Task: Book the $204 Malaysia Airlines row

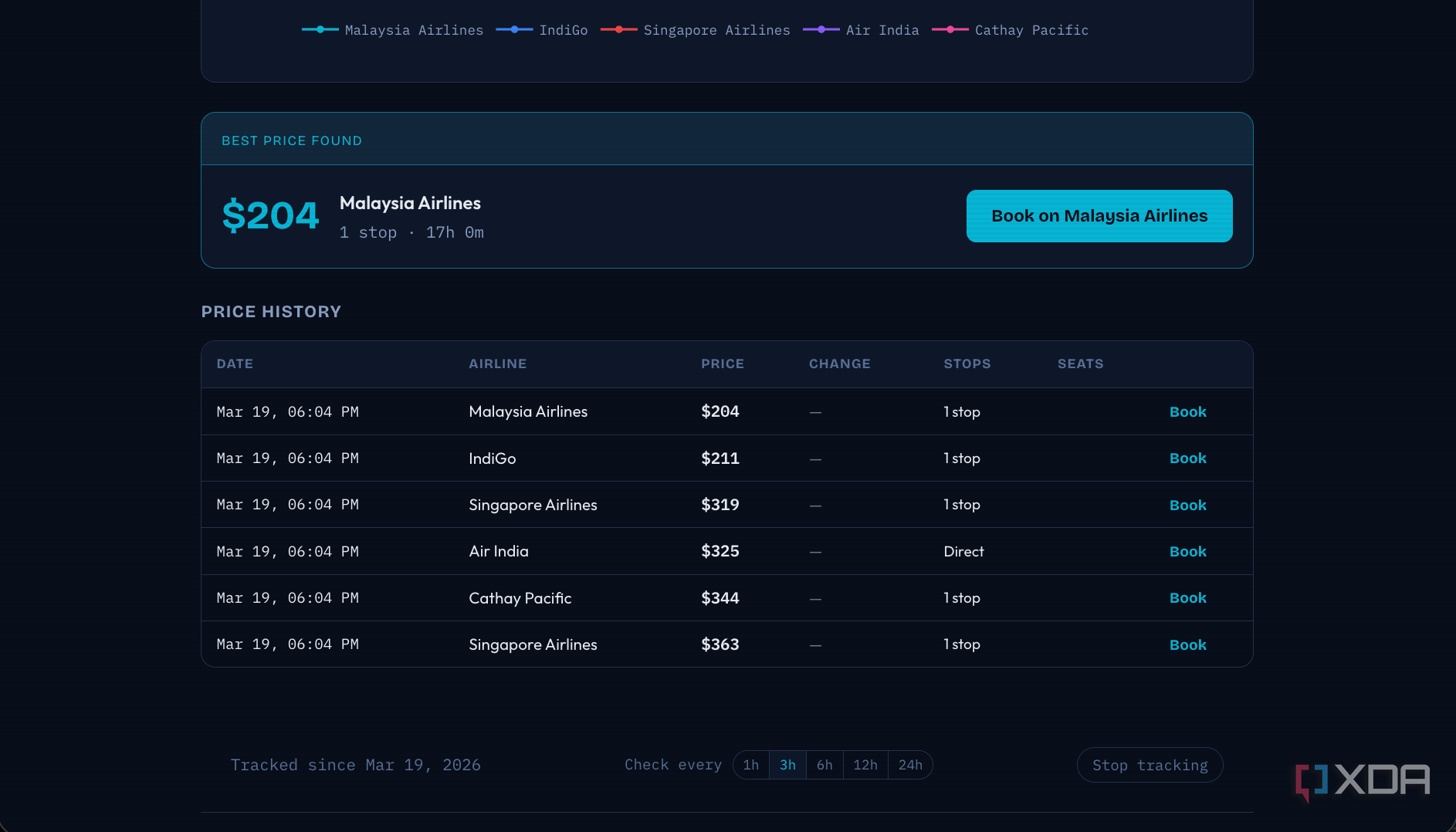Action: pyautogui.click(x=1187, y=412)
